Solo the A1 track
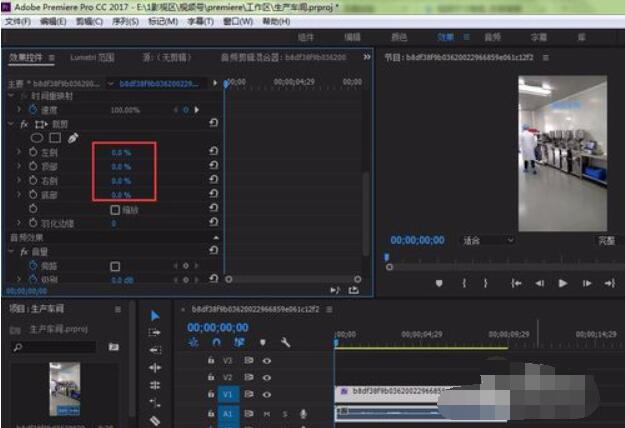625x428 pixels. pyautogui.click(x=285, y=414)
